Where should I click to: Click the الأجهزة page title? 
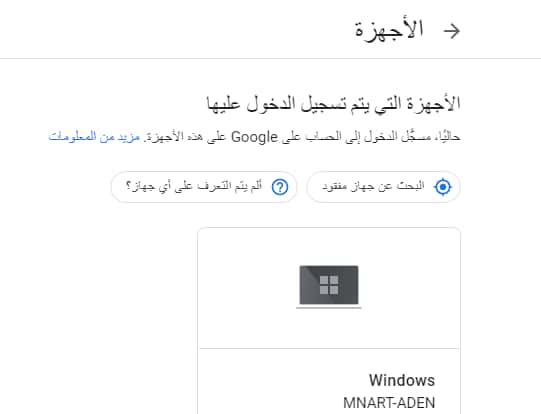point(389,30)
